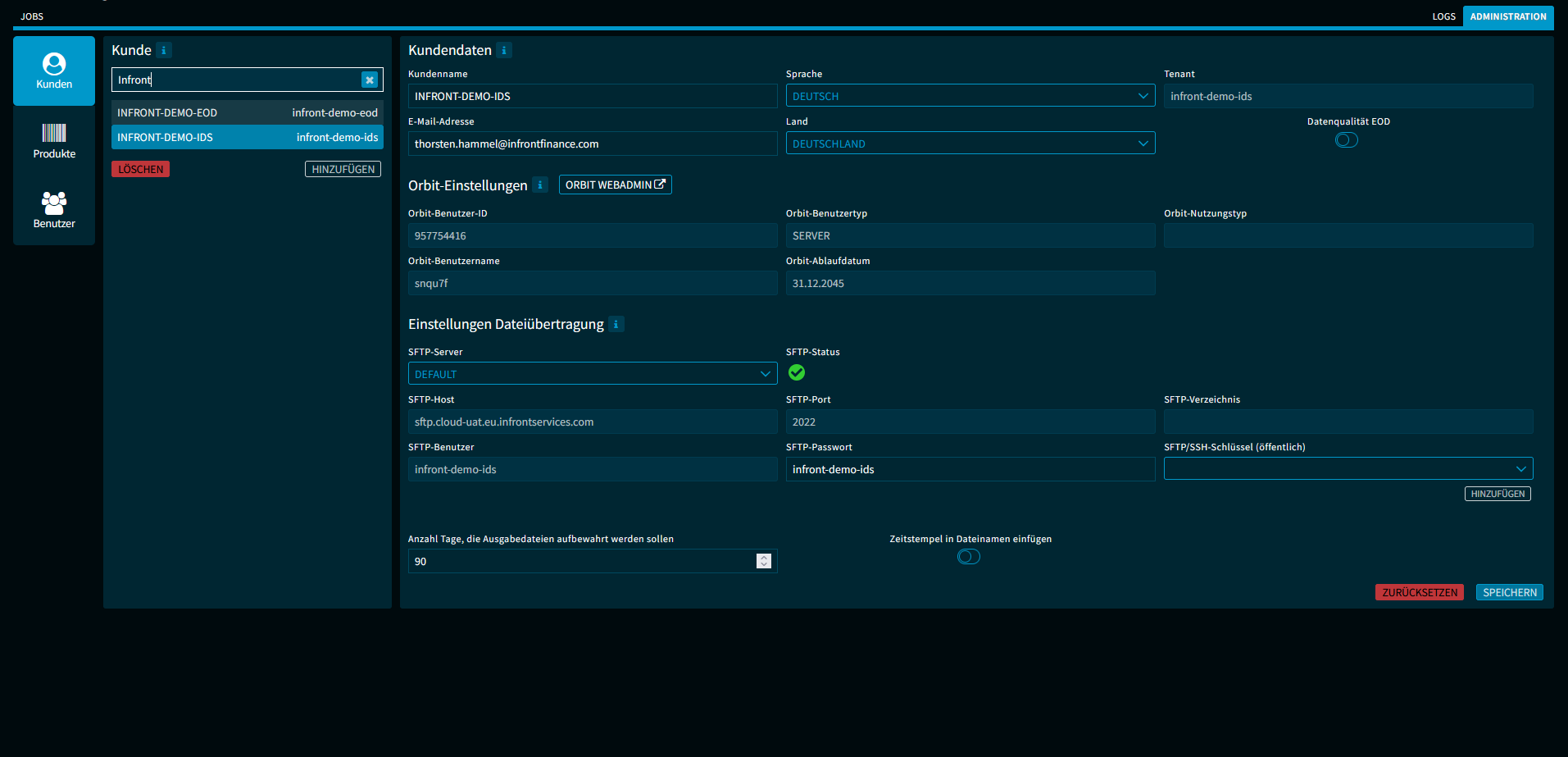Viewport: 1568px width, 757px height.
Task: Click the ZURÜCKSETZEN button
Action: coord(1420,592)
